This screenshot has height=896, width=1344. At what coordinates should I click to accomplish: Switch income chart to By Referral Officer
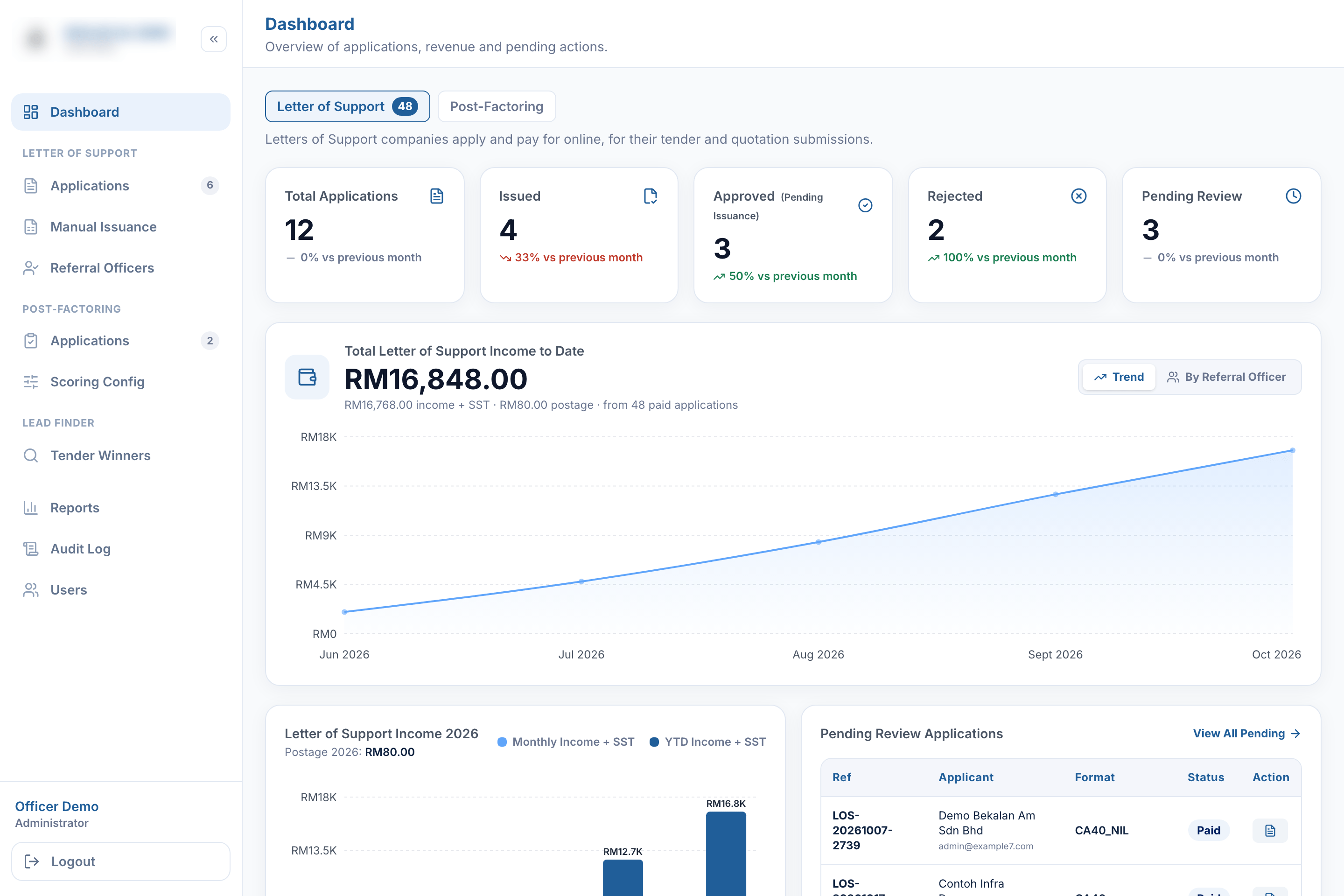(x=1226, y=377)
